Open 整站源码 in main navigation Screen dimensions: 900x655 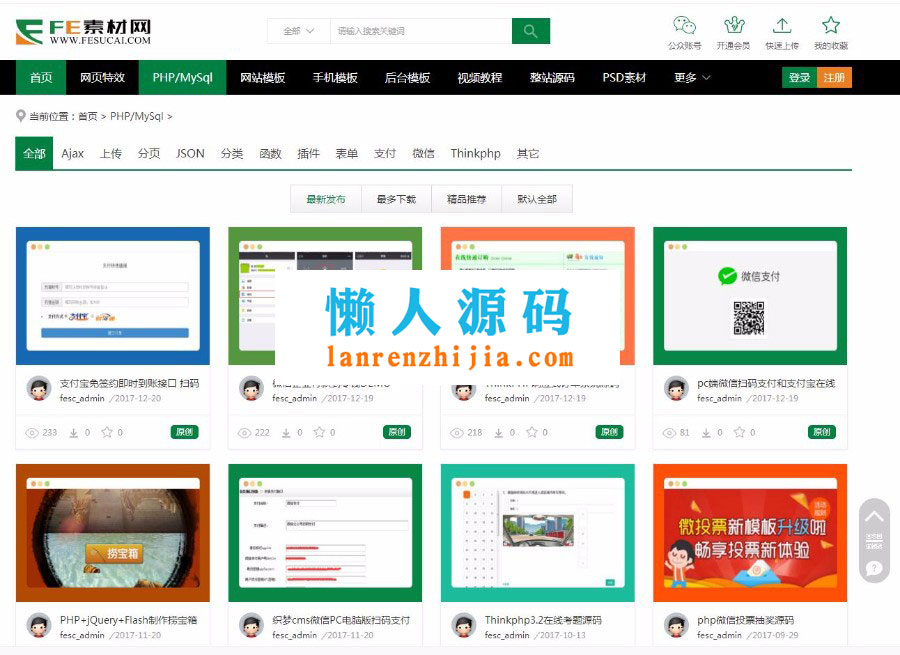click(552, 77)
